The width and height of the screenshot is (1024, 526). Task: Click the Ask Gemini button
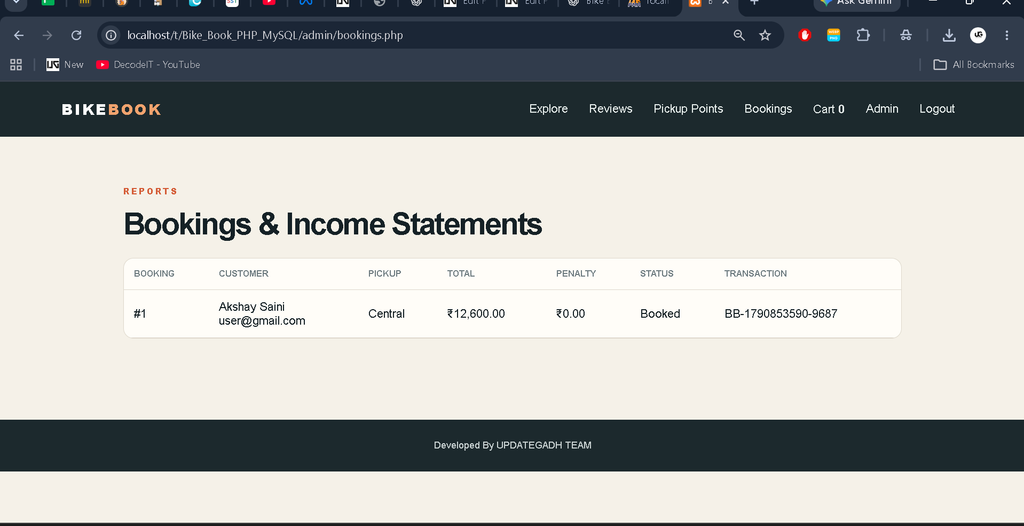pos(857,3)
